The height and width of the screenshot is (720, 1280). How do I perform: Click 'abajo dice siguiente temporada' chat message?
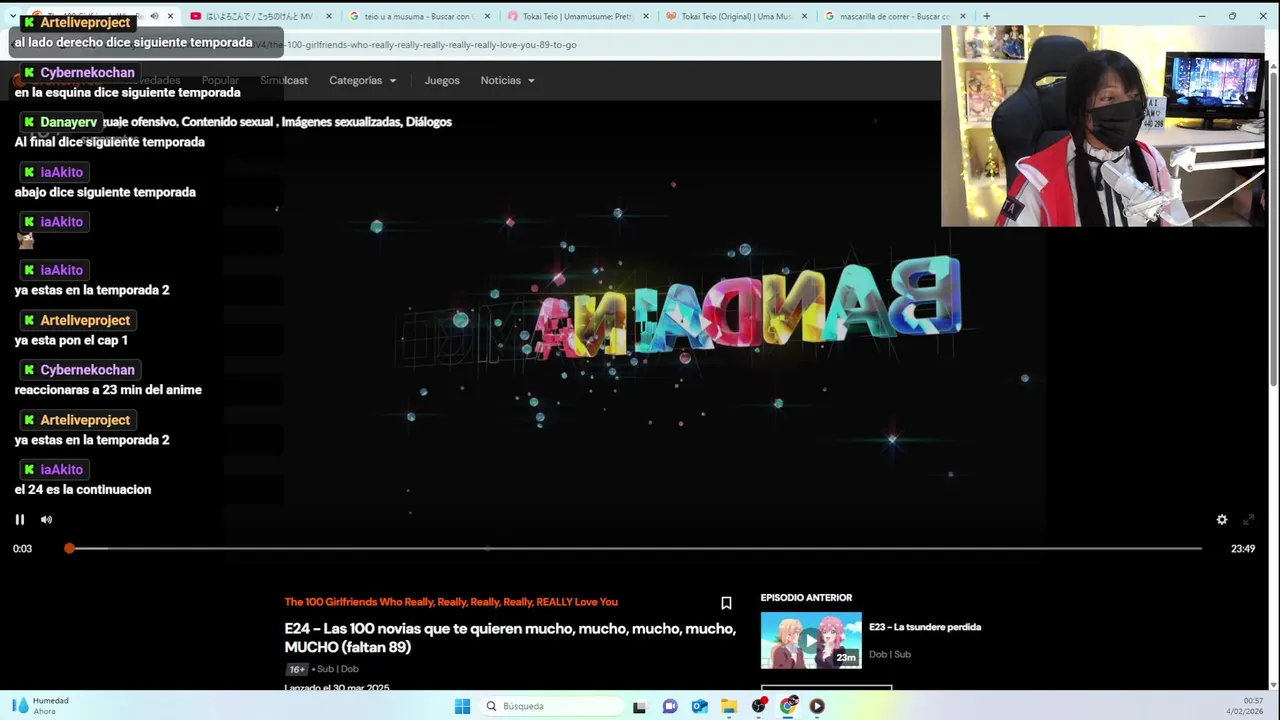105,192
